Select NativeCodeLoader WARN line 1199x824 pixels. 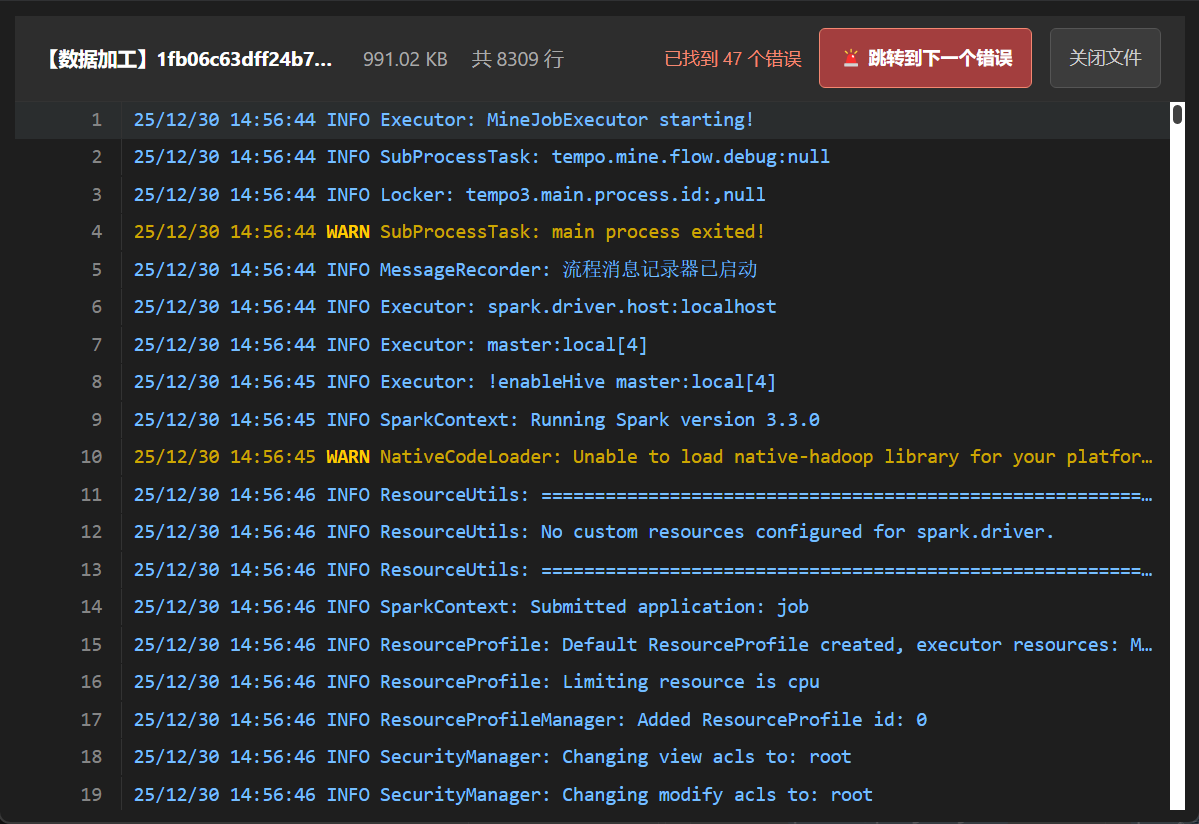pyautogui.click(x=592, y=457)
